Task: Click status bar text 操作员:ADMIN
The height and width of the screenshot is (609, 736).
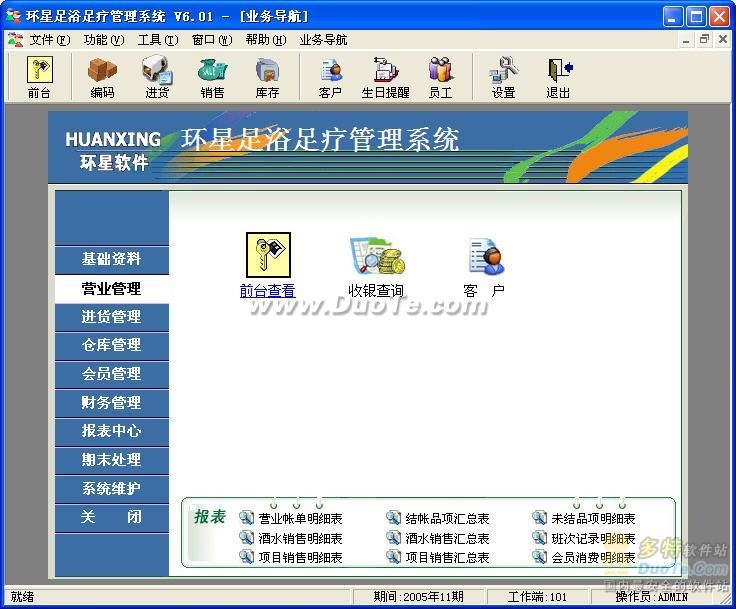Action: [x=652, y=597]
